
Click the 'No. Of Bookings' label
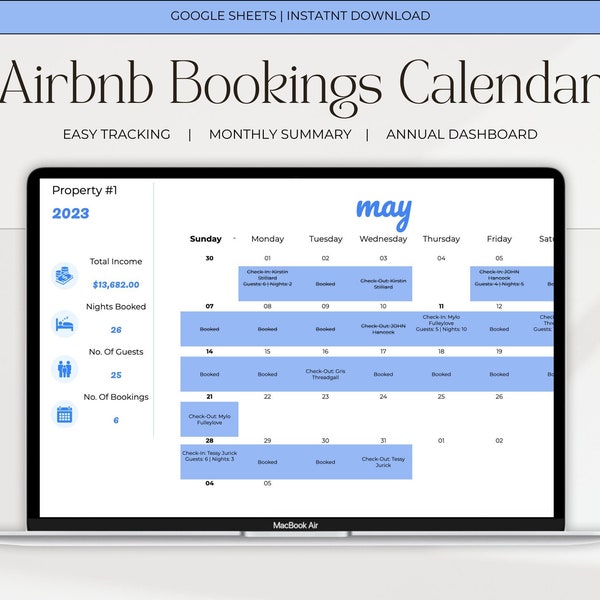point(116,397)
